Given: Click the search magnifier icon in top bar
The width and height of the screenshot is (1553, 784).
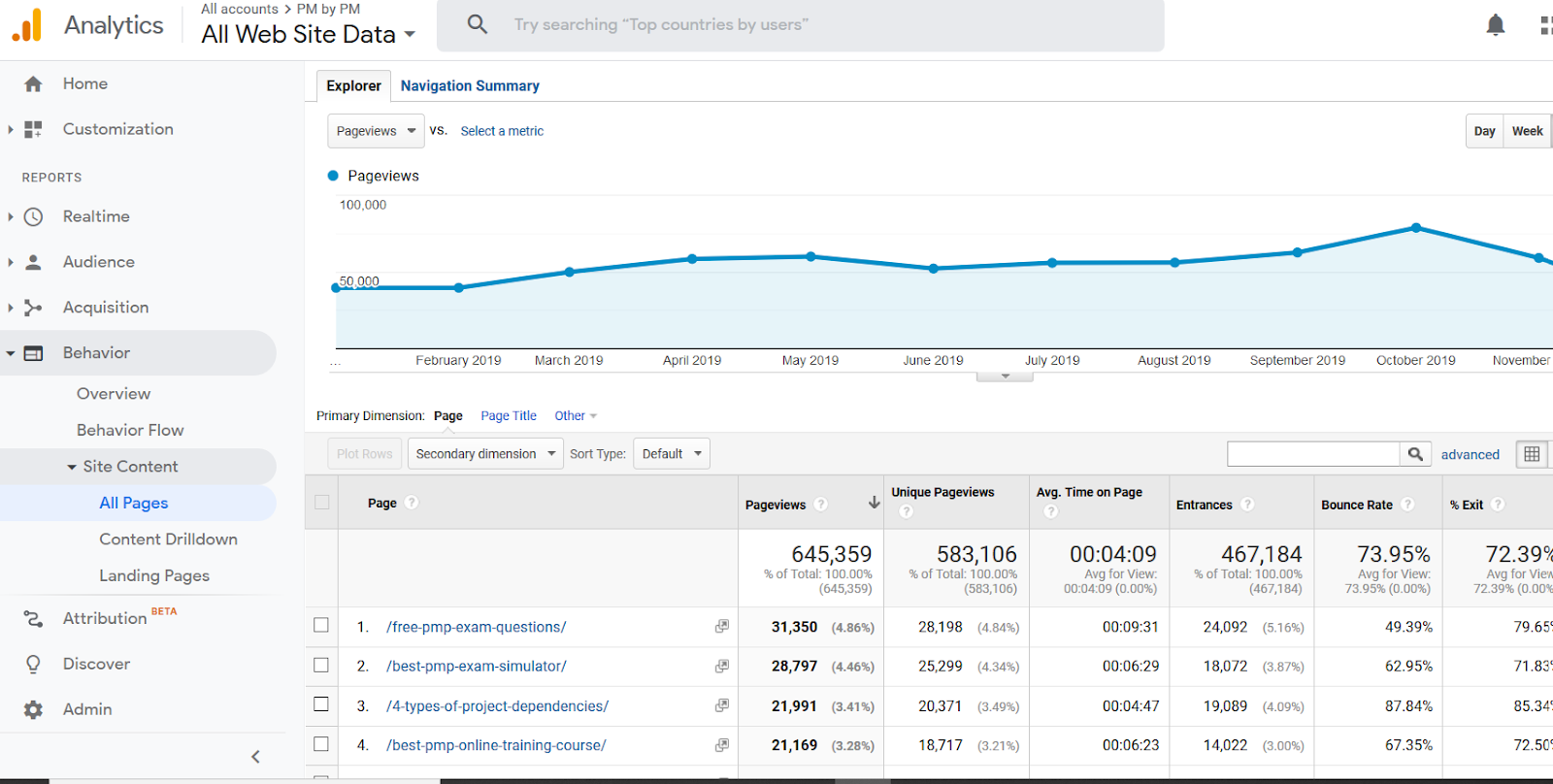Looking at the screenshot, I should point(477,24).
